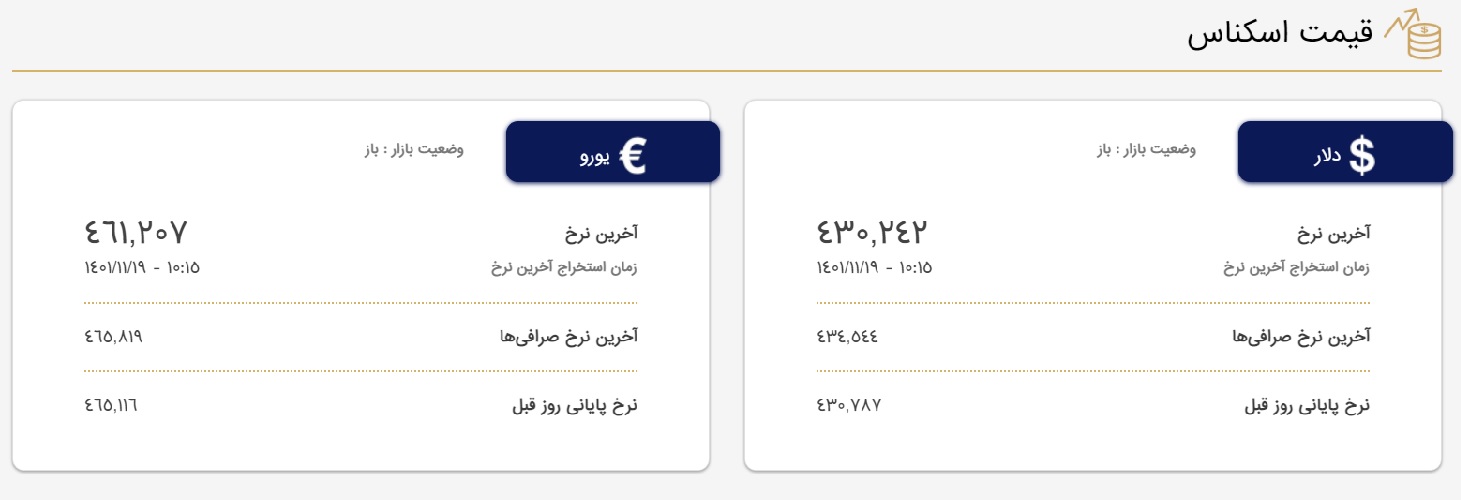Click euro card market status text

click(413, 150)
